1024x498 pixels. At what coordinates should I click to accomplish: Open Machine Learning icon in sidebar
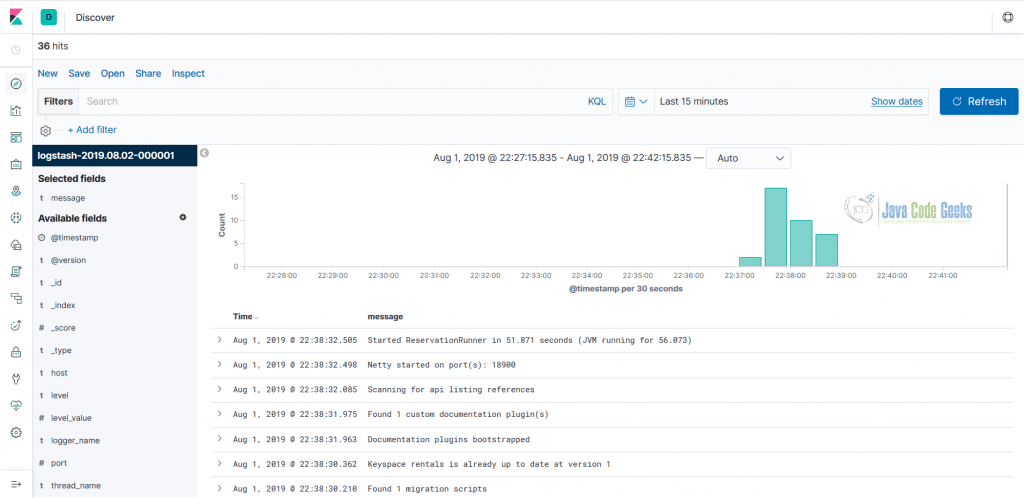(16, 218)
